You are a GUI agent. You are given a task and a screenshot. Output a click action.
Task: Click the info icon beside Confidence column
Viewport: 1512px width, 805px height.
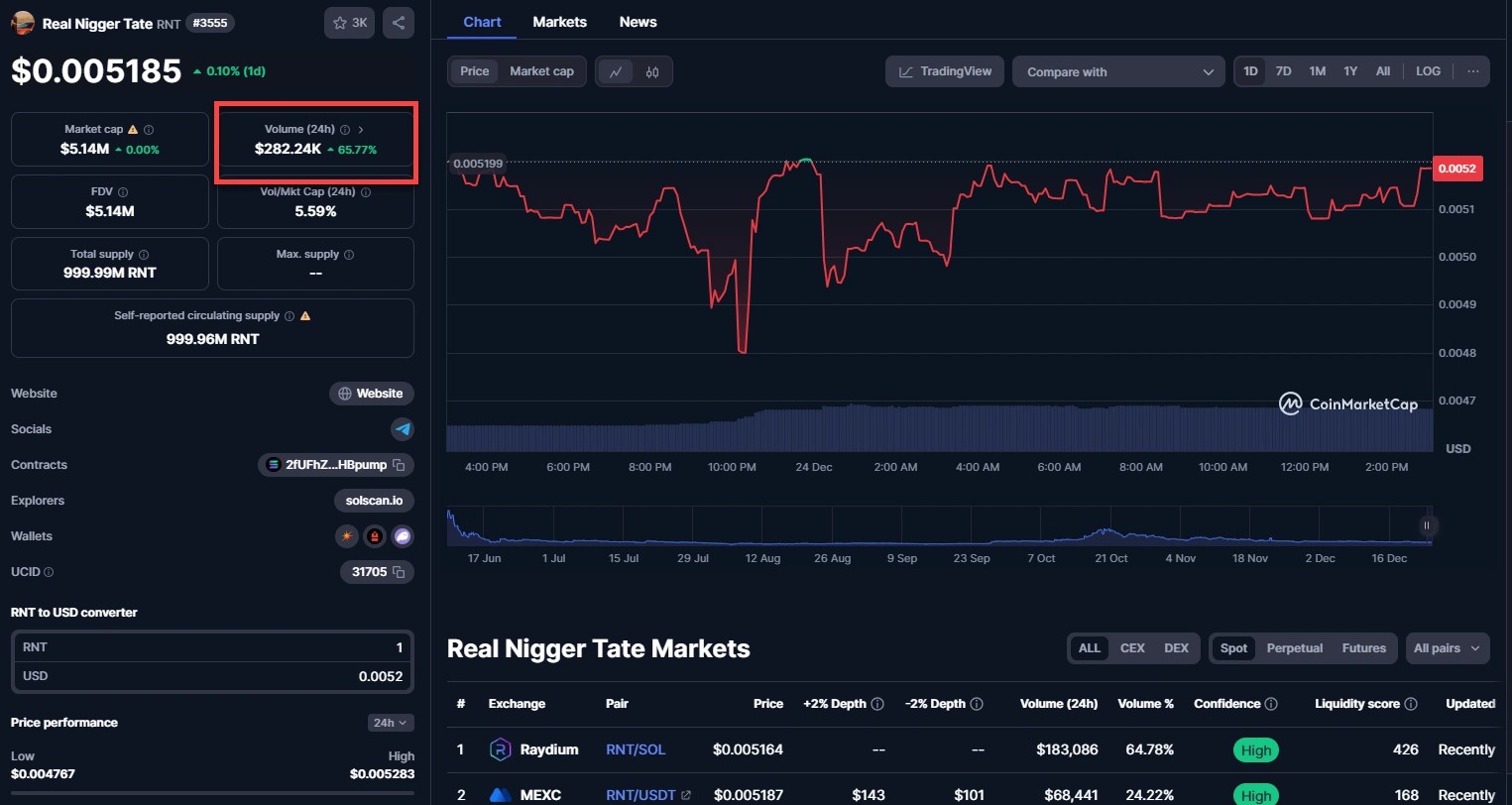(1271, 704)
